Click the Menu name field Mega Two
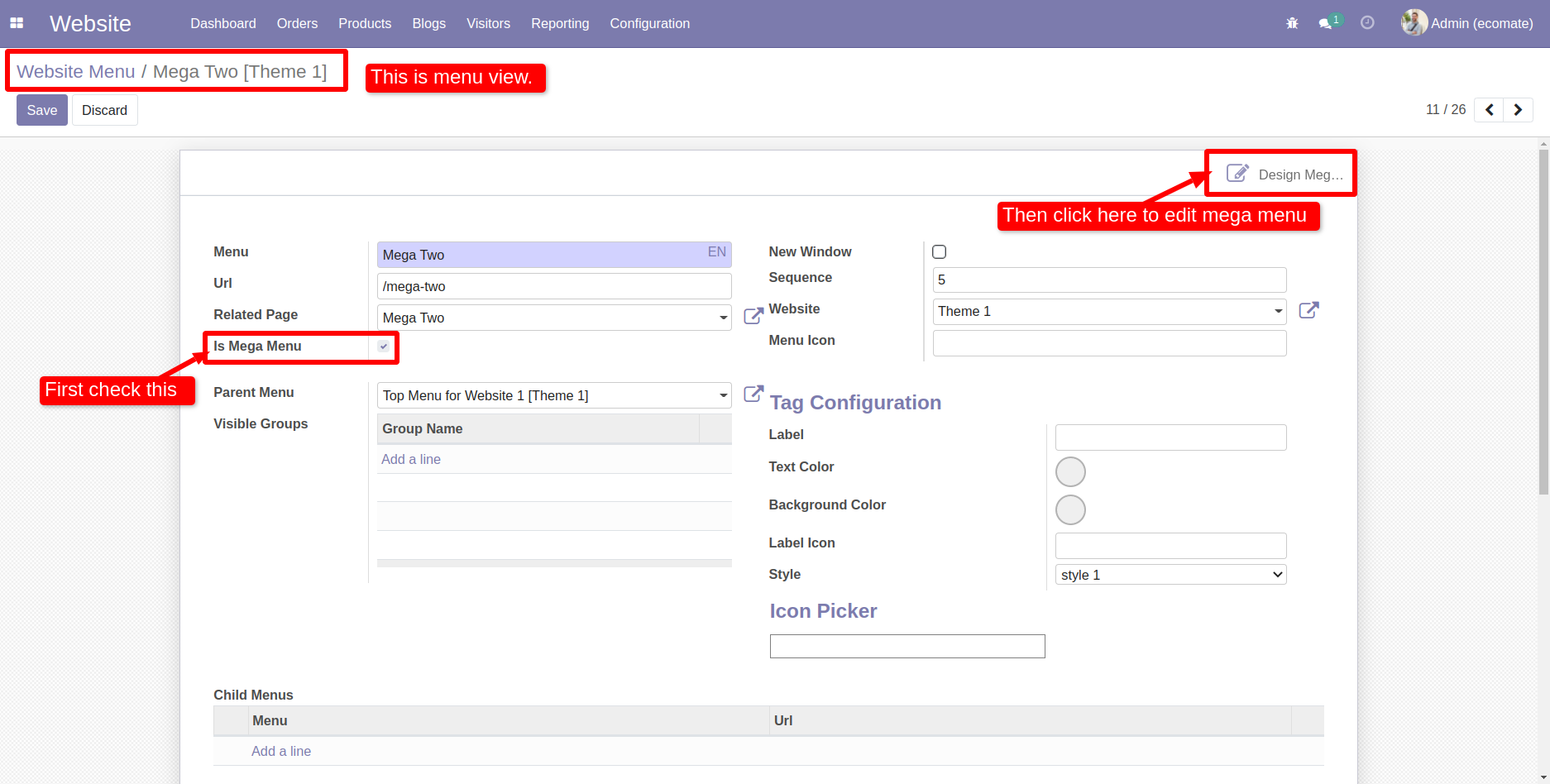Screen dimensions: 1550x784 554,255
